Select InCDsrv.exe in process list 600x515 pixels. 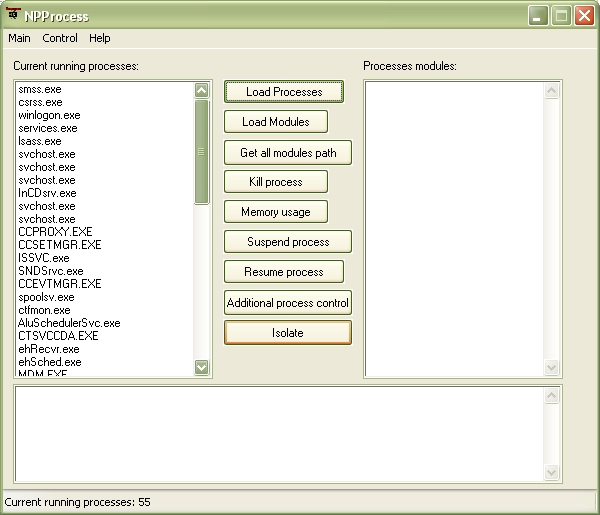click(105, 193)
